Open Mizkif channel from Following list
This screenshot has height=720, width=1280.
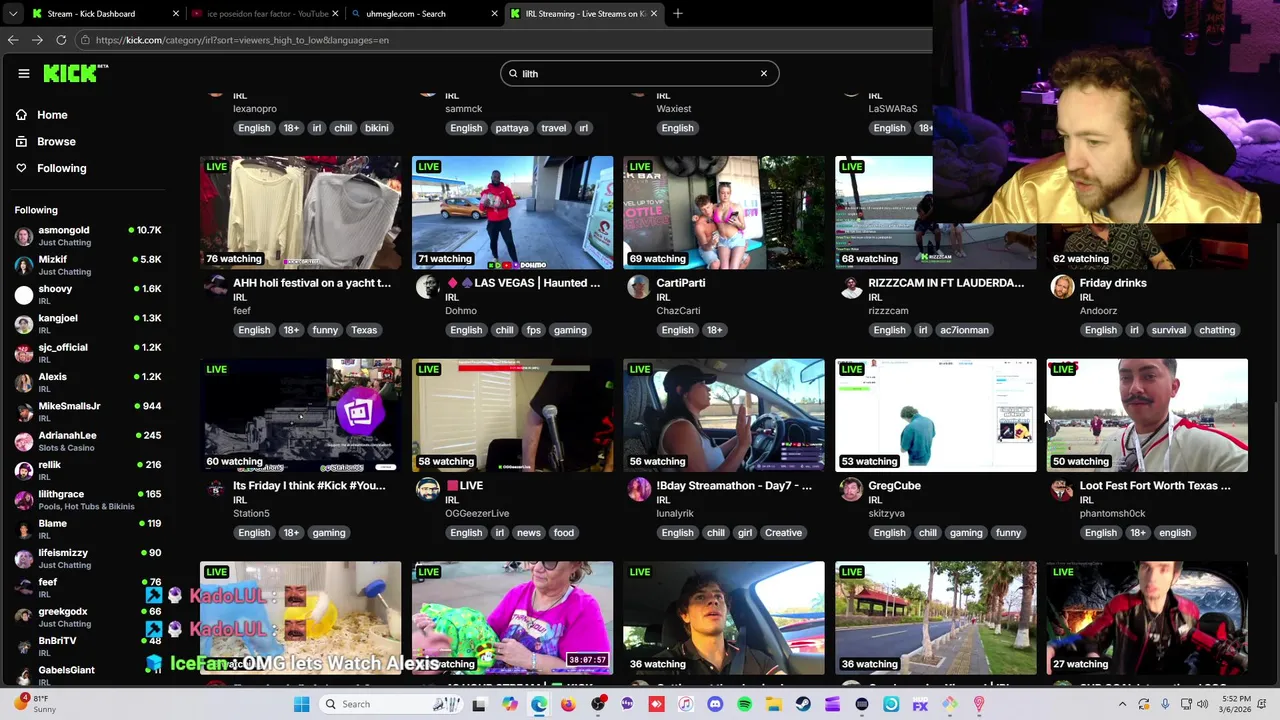87,265
